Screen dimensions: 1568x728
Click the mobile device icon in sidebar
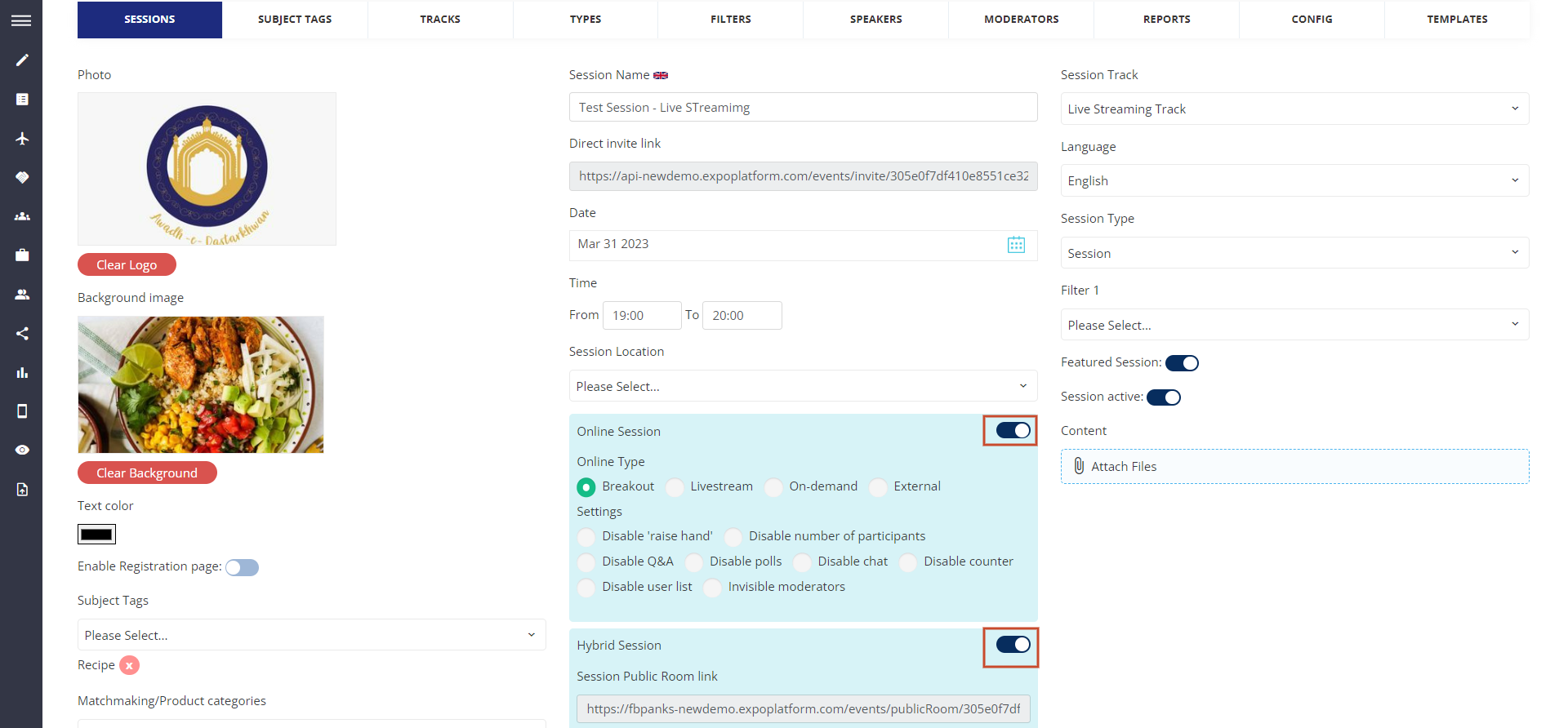(22, 411)
